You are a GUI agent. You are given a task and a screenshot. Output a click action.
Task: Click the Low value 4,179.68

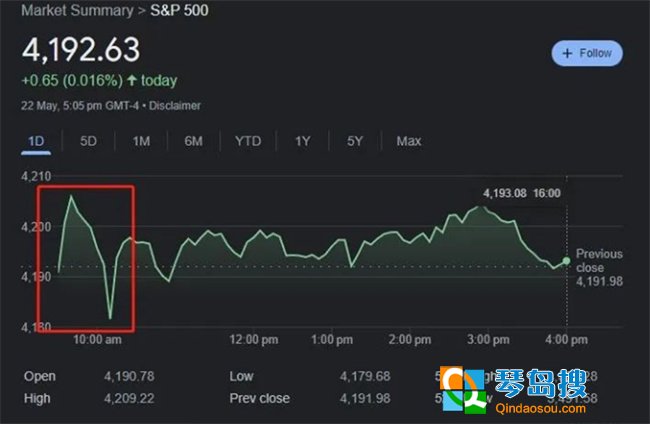point(365,376)
